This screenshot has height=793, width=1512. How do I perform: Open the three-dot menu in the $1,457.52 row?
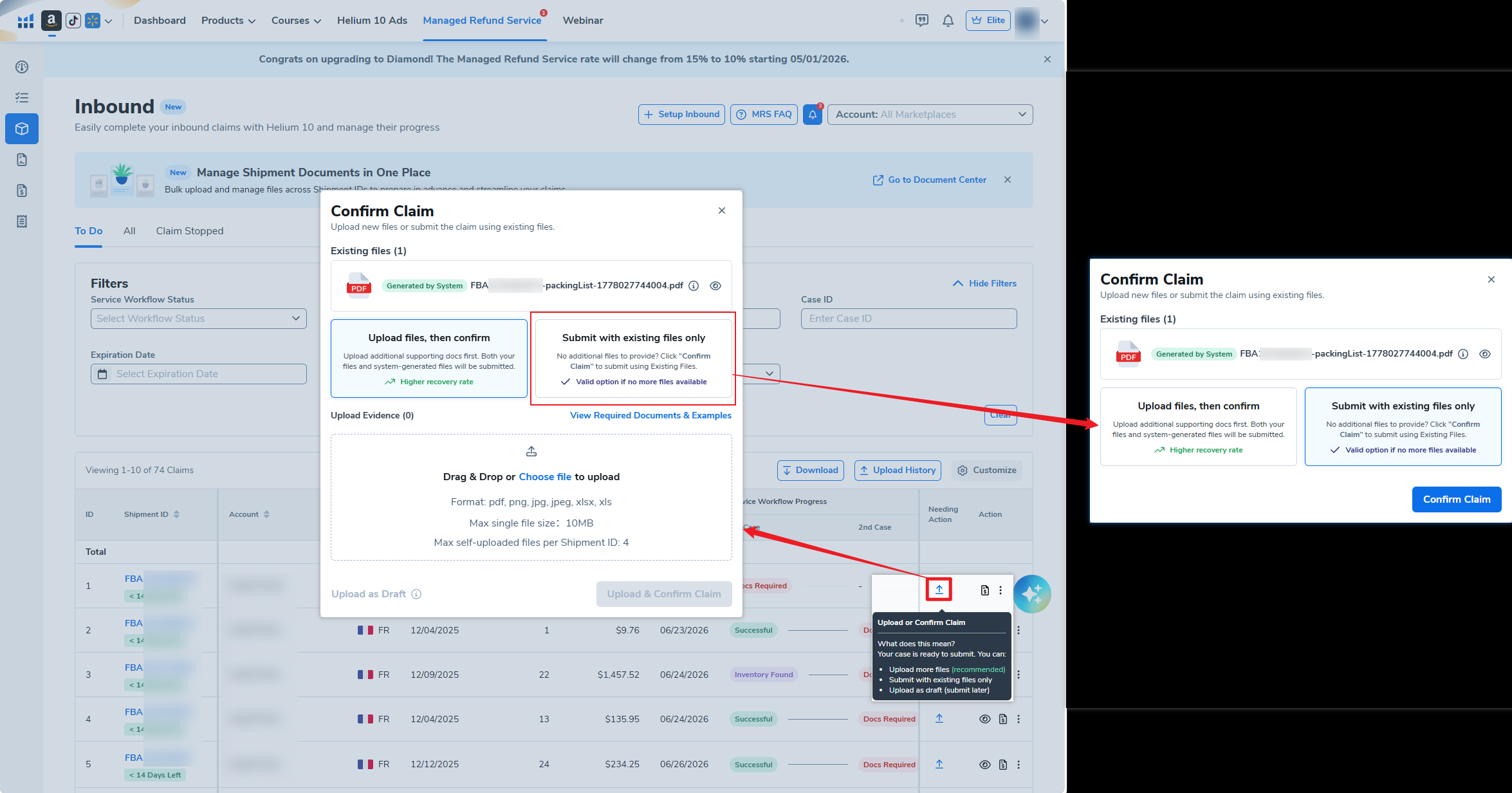coord(1019,675)
